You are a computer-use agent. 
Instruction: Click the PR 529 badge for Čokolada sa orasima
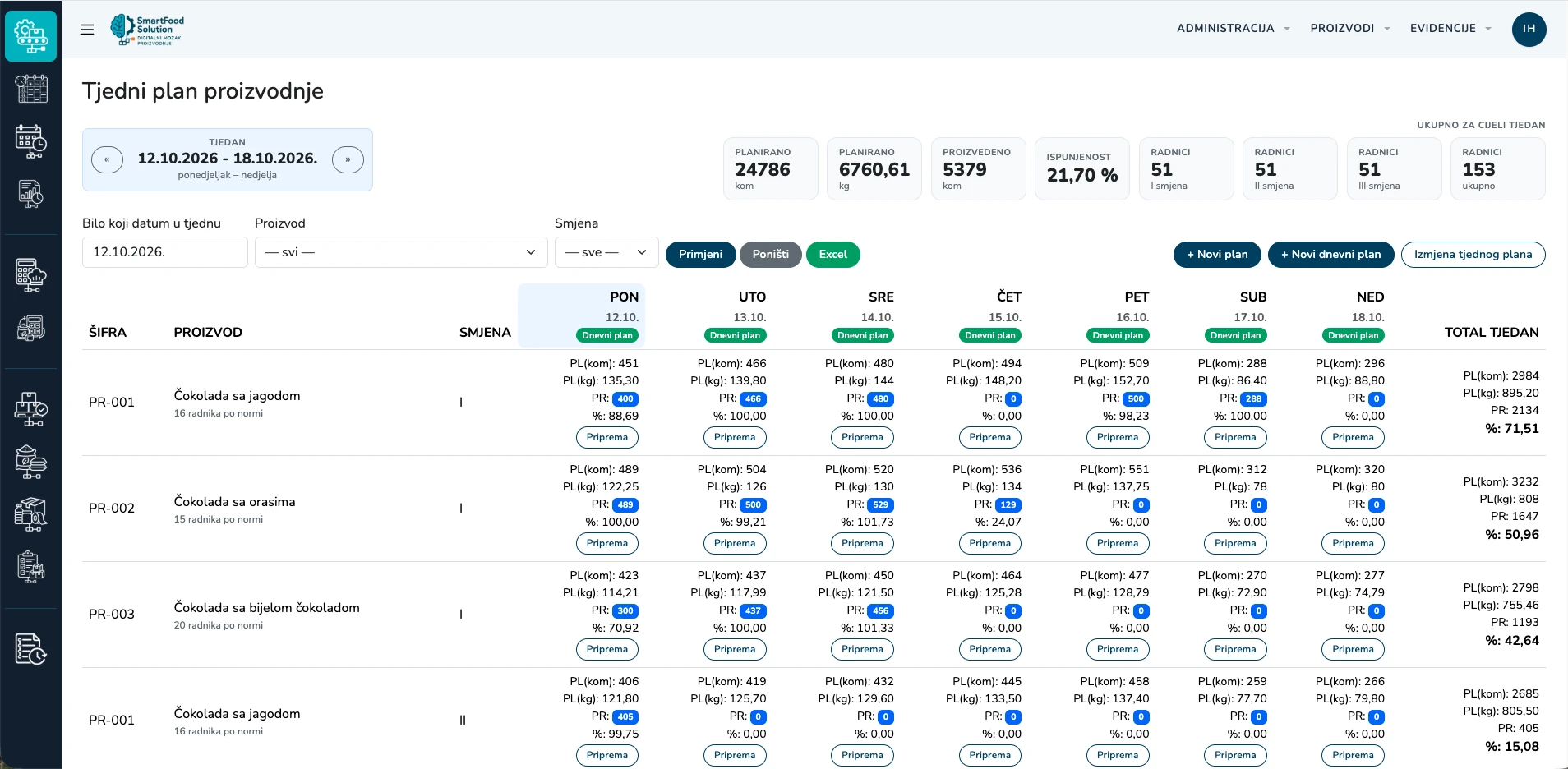pos(880,505)
